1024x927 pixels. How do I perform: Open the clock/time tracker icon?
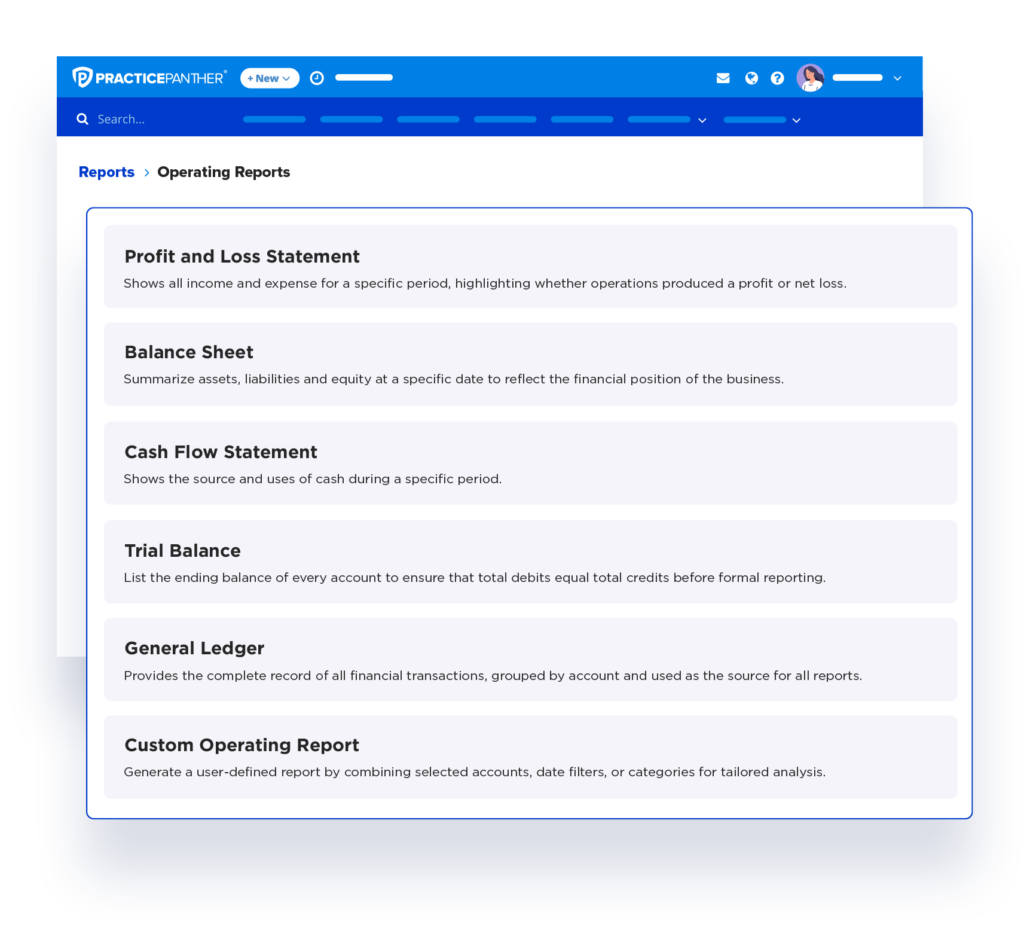click(x=317, y=77)
